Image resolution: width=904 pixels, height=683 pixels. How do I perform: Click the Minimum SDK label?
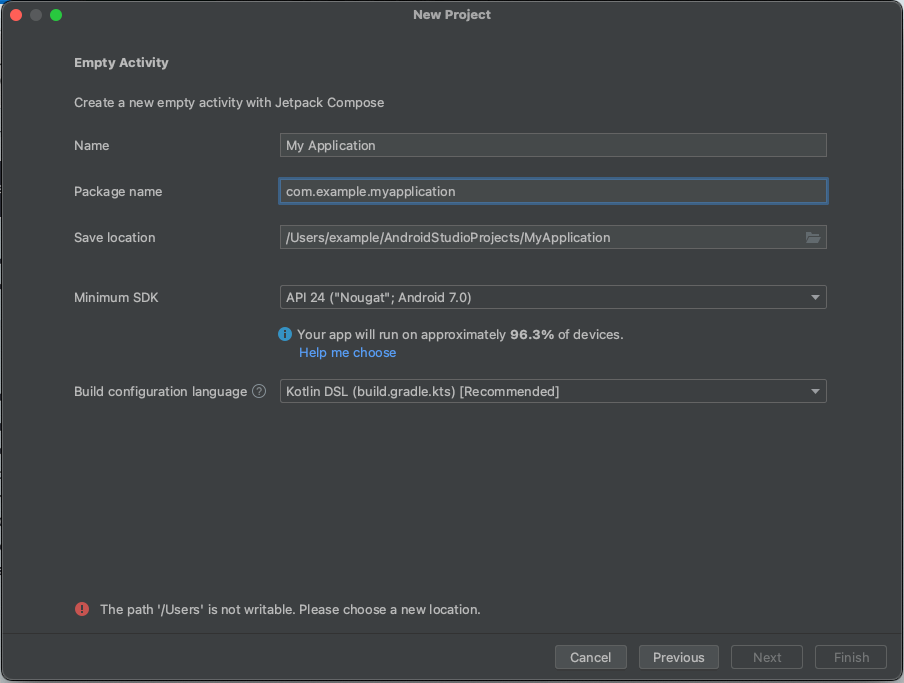coord(116,297)
